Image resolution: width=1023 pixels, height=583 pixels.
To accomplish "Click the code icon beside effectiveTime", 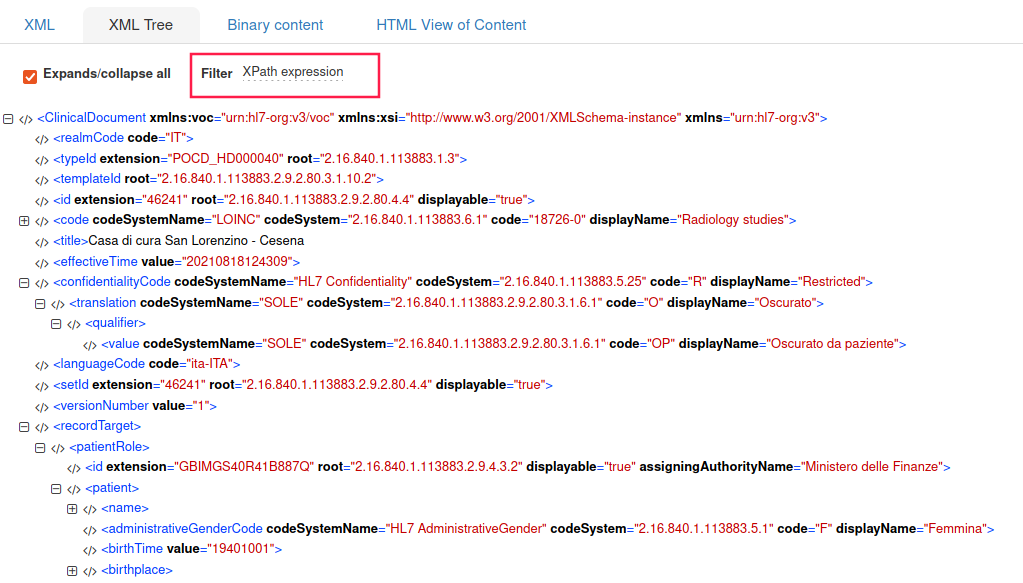I will click(42, 262).
